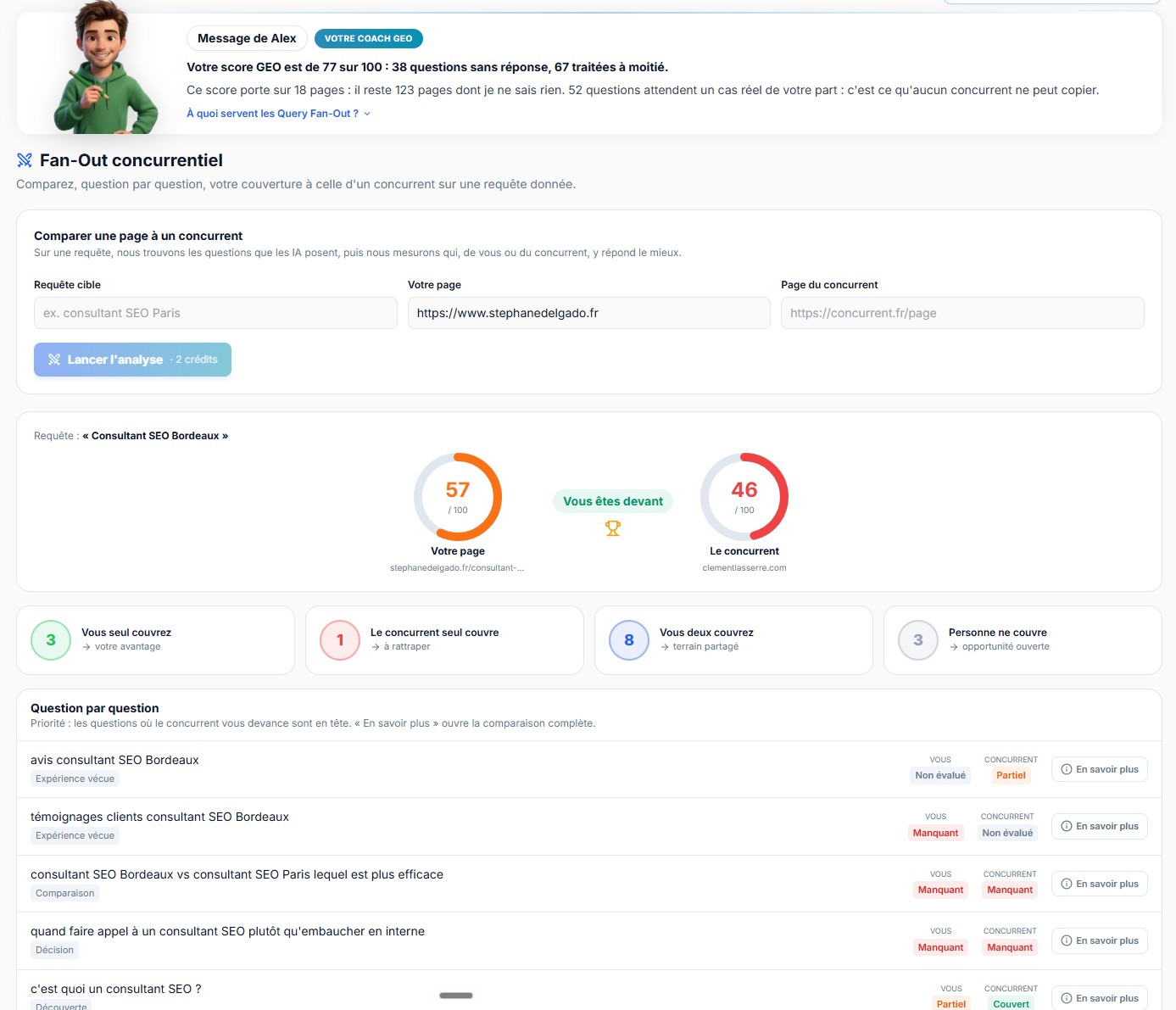Click the arrow icon before 'votre avantage'
This screenshot has width=1176, height=1010.
coord(86,647)
